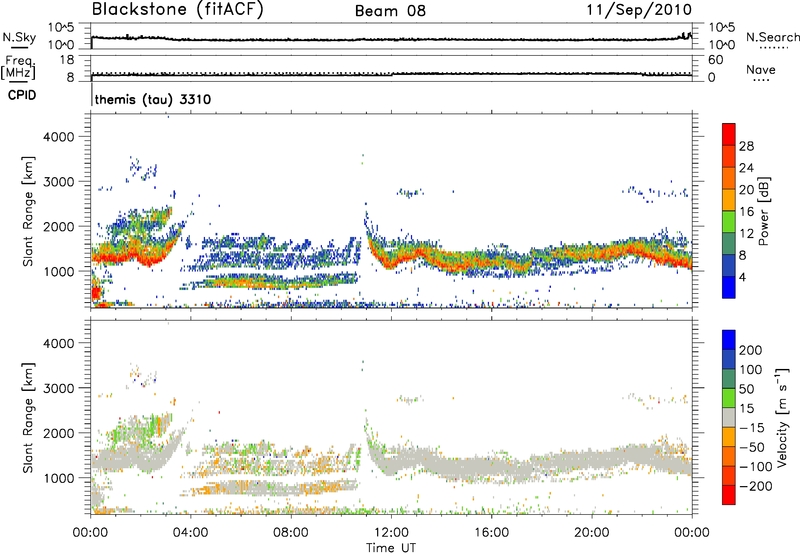Select the "60" tick on Nave axis
This screenshot has height=554, width=800.
pyautogui.click(x=715, y=60)
